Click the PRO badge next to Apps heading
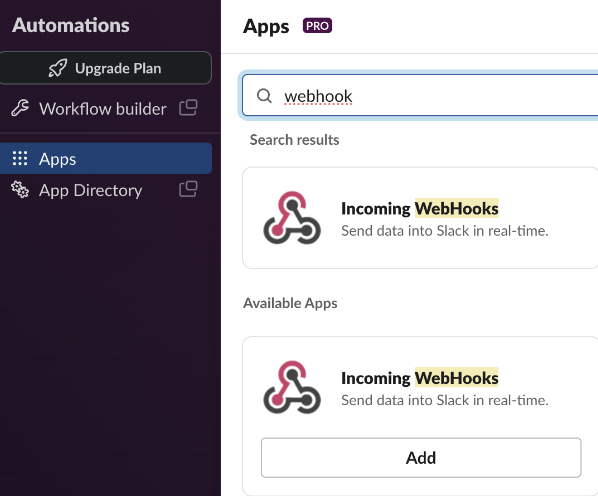Image resolution: width=598 pixels, height=496 pixels. [x=317, y=26]
